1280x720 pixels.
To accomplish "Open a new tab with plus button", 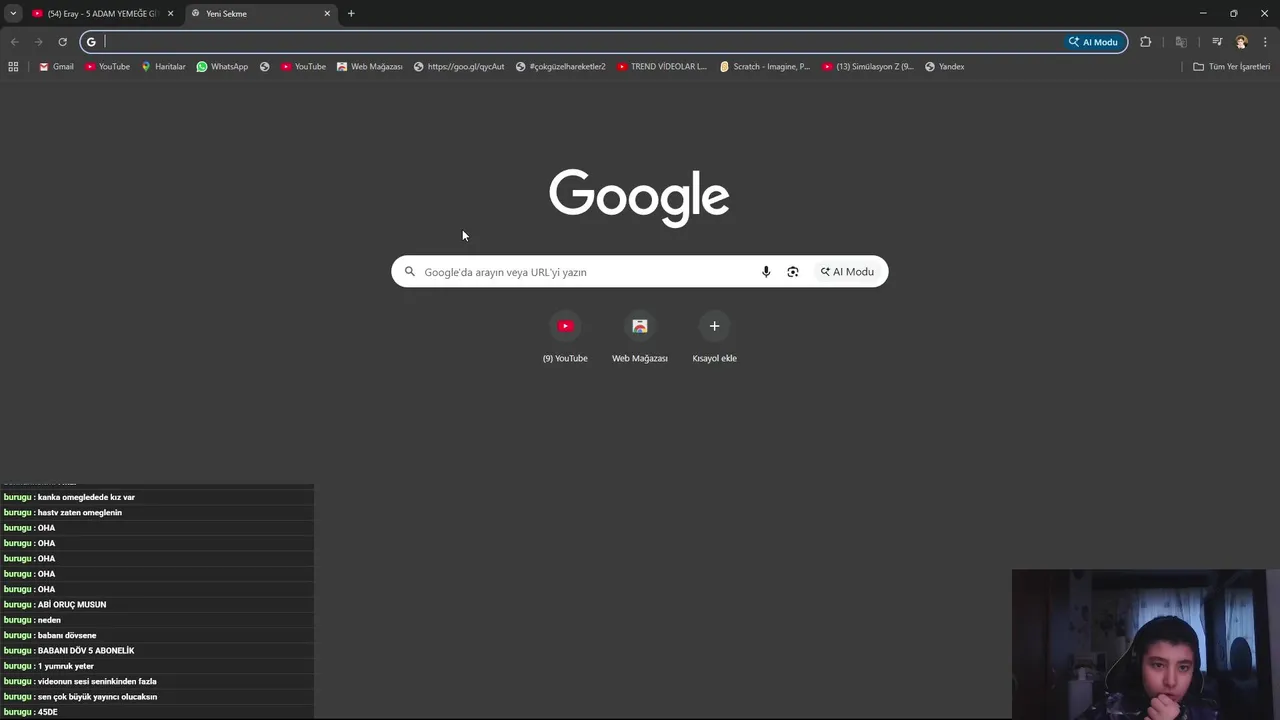I will (x=351, y=14).
